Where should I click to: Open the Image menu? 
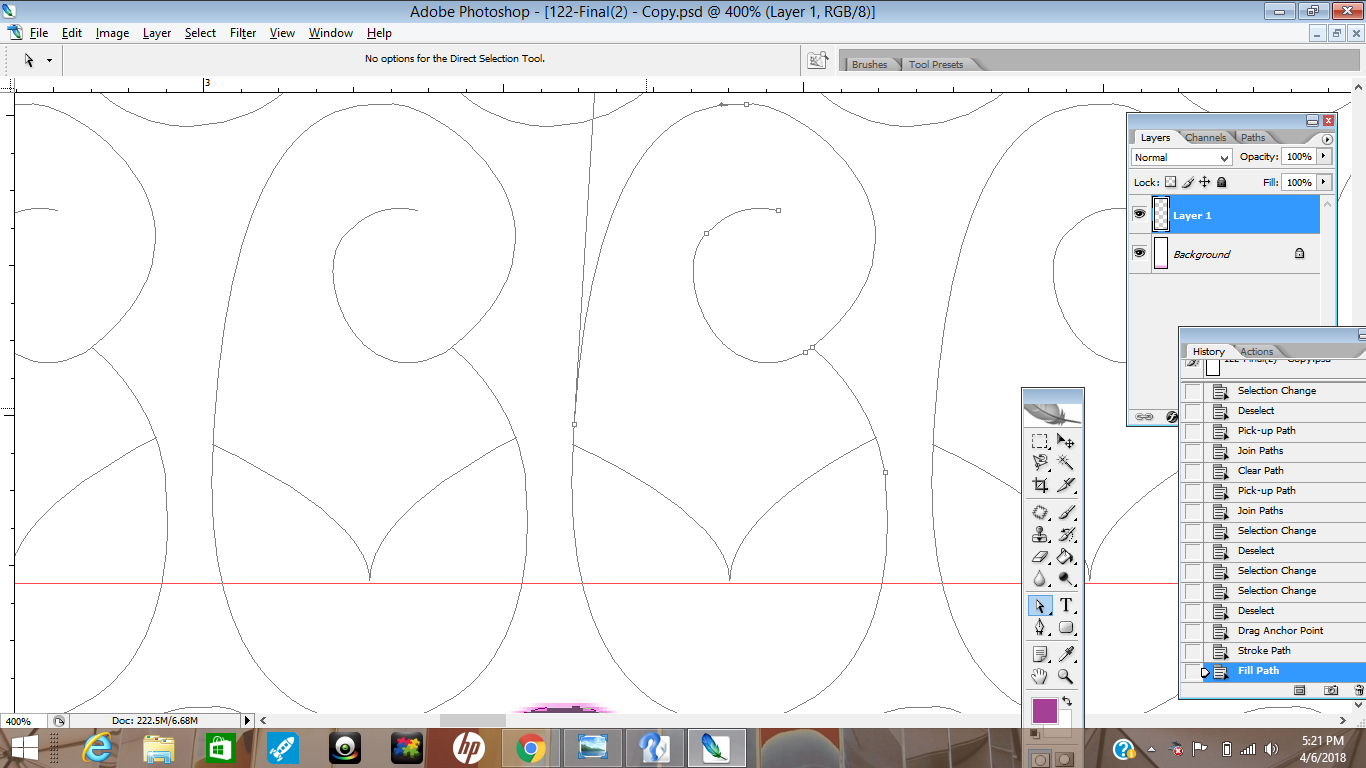click(112, 33)
